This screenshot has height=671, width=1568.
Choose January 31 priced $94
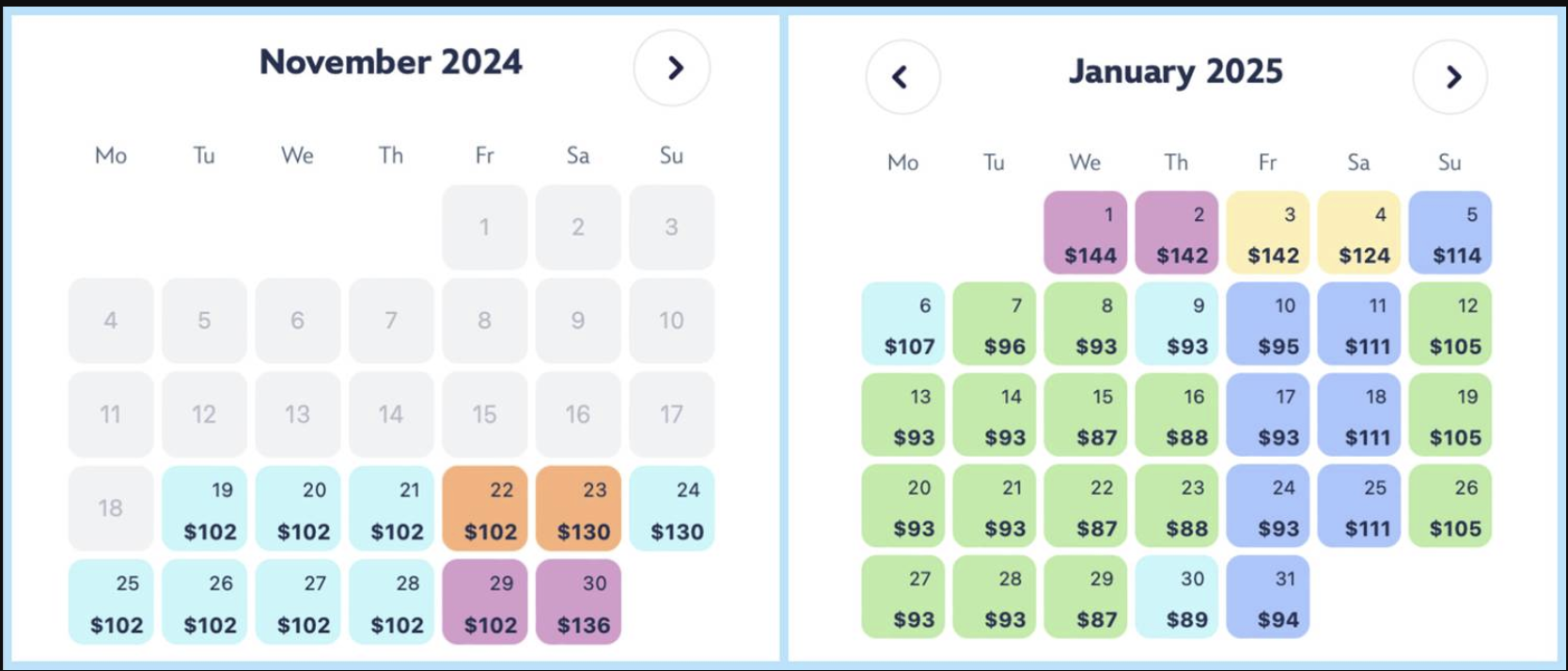coord(1268,598)
